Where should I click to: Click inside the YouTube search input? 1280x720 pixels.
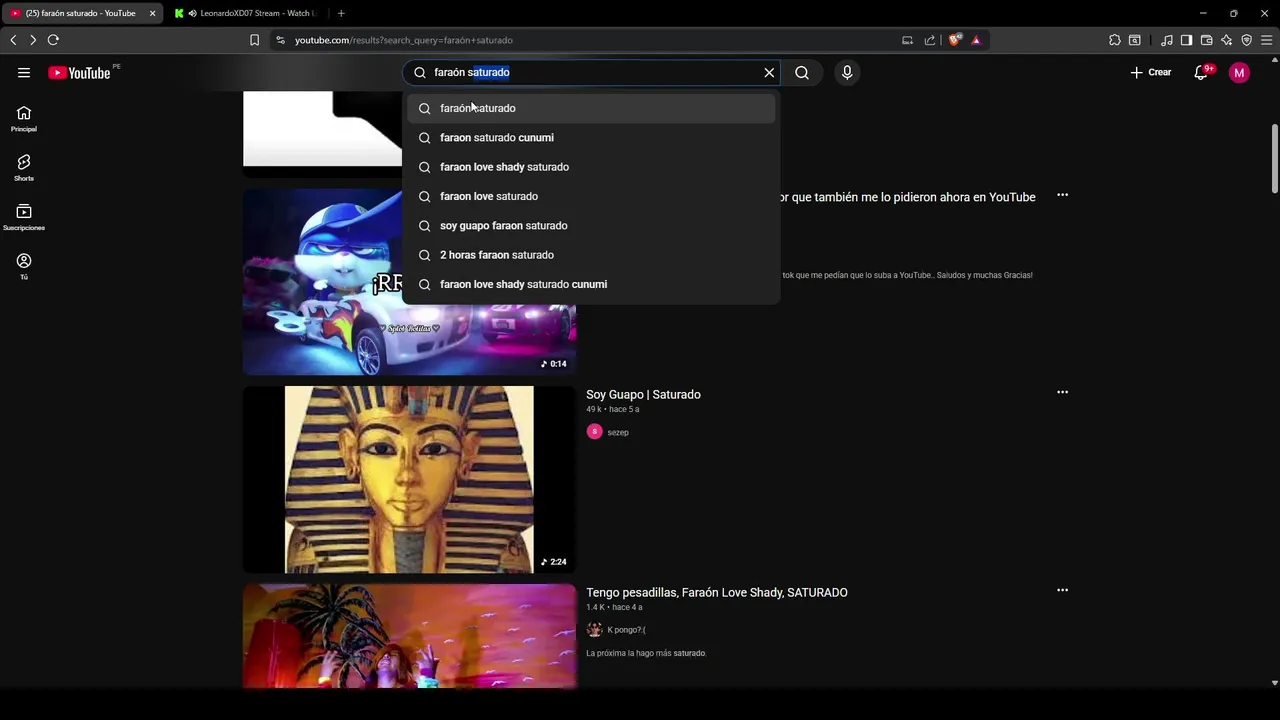pos(590,72)
